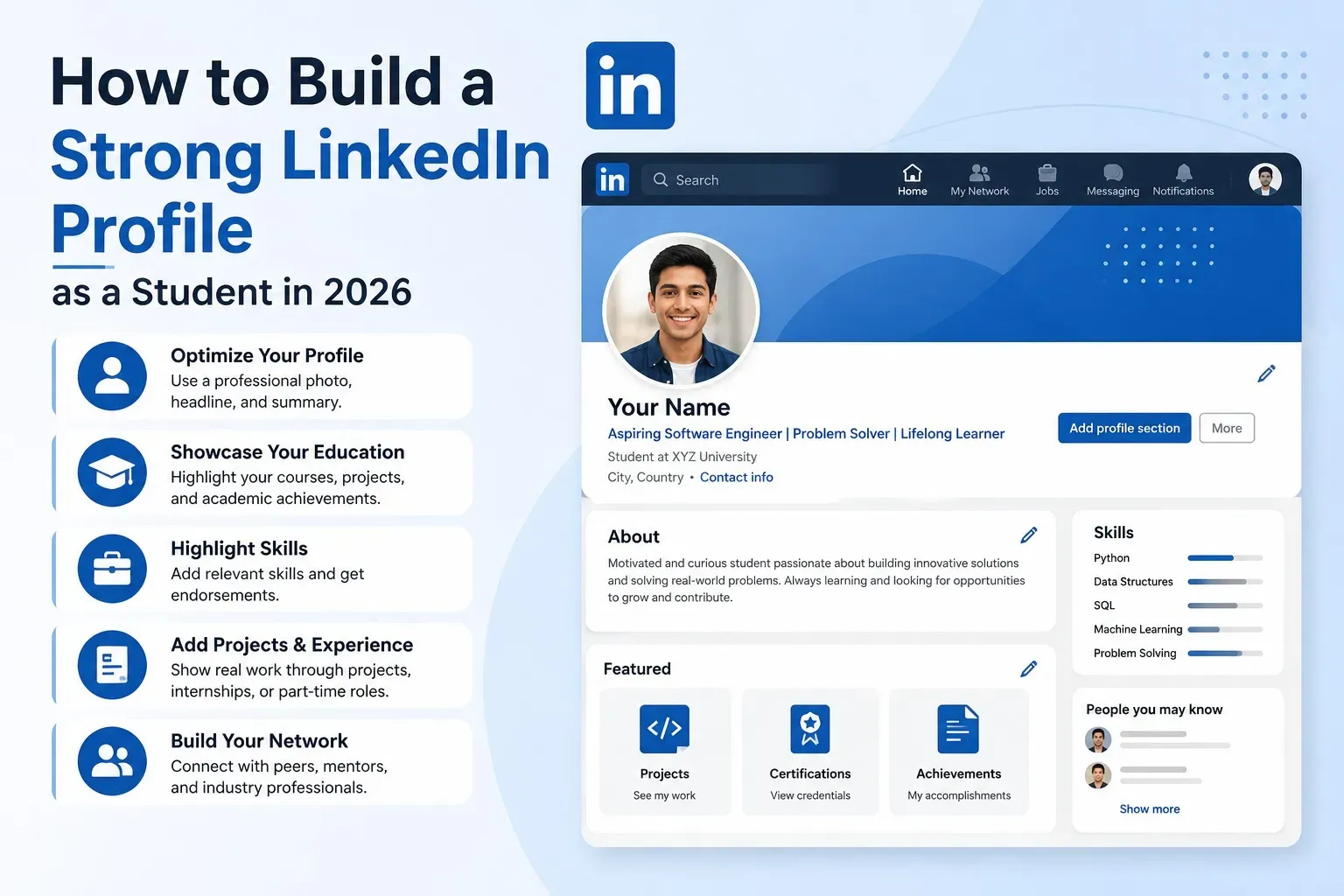Click the Showcase Your Education heading
The width and height of the screenshot is (1344, 896).
point(287,451)
